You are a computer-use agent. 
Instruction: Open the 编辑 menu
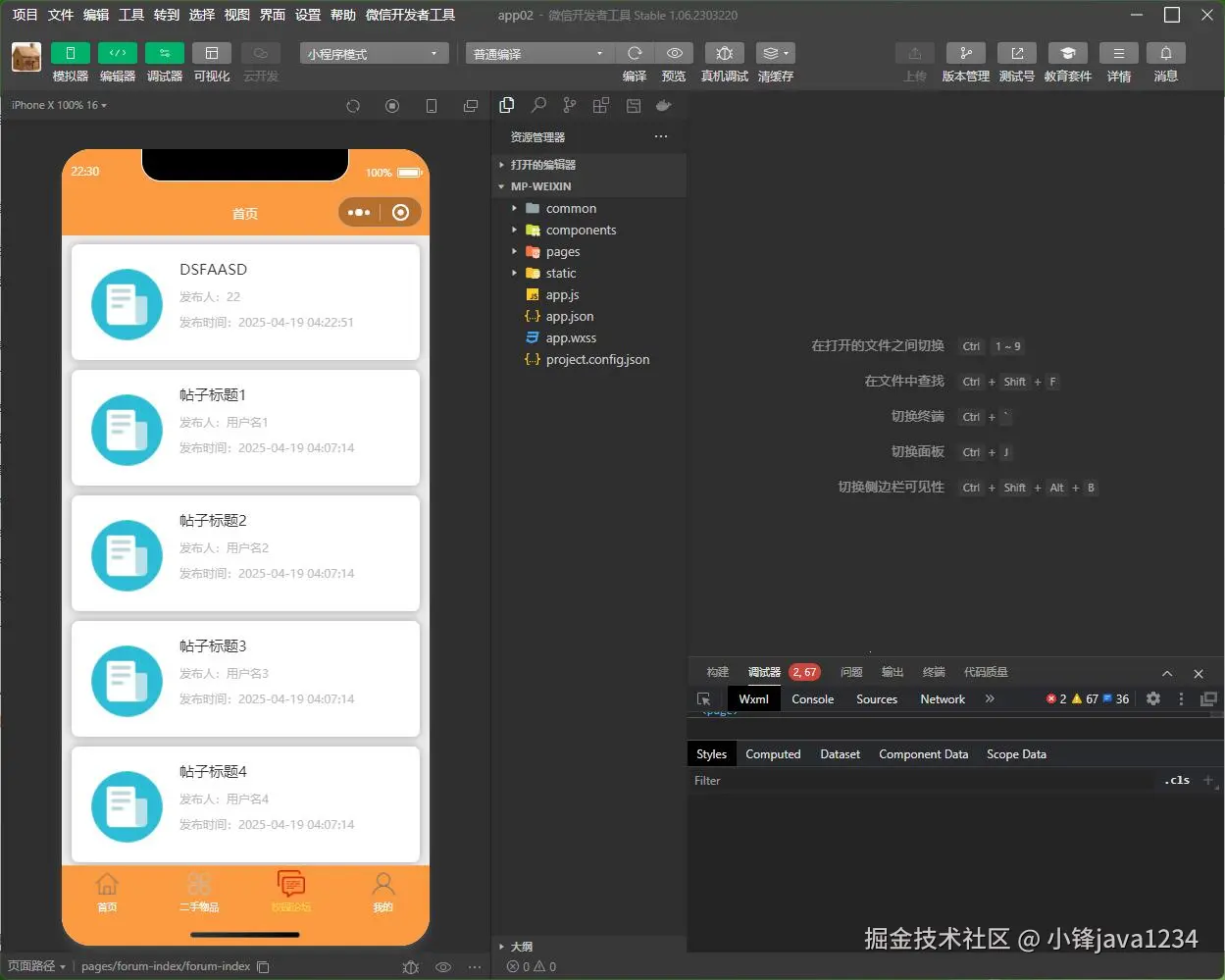(x=96, y=15)
